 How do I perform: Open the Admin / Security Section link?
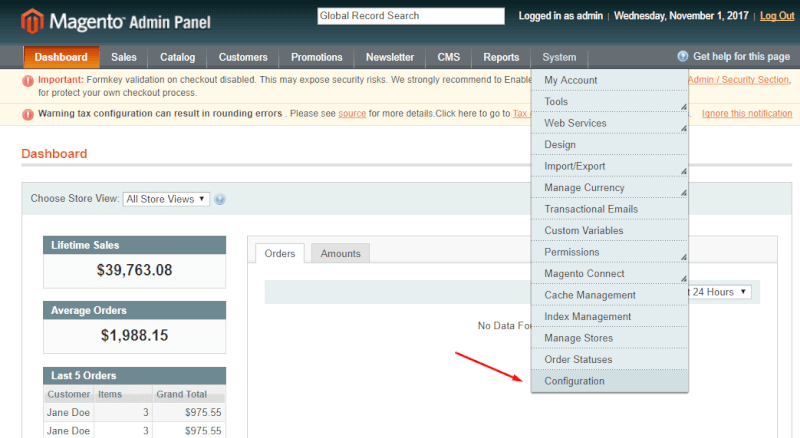pyautogui.click(x=739, y=80)
